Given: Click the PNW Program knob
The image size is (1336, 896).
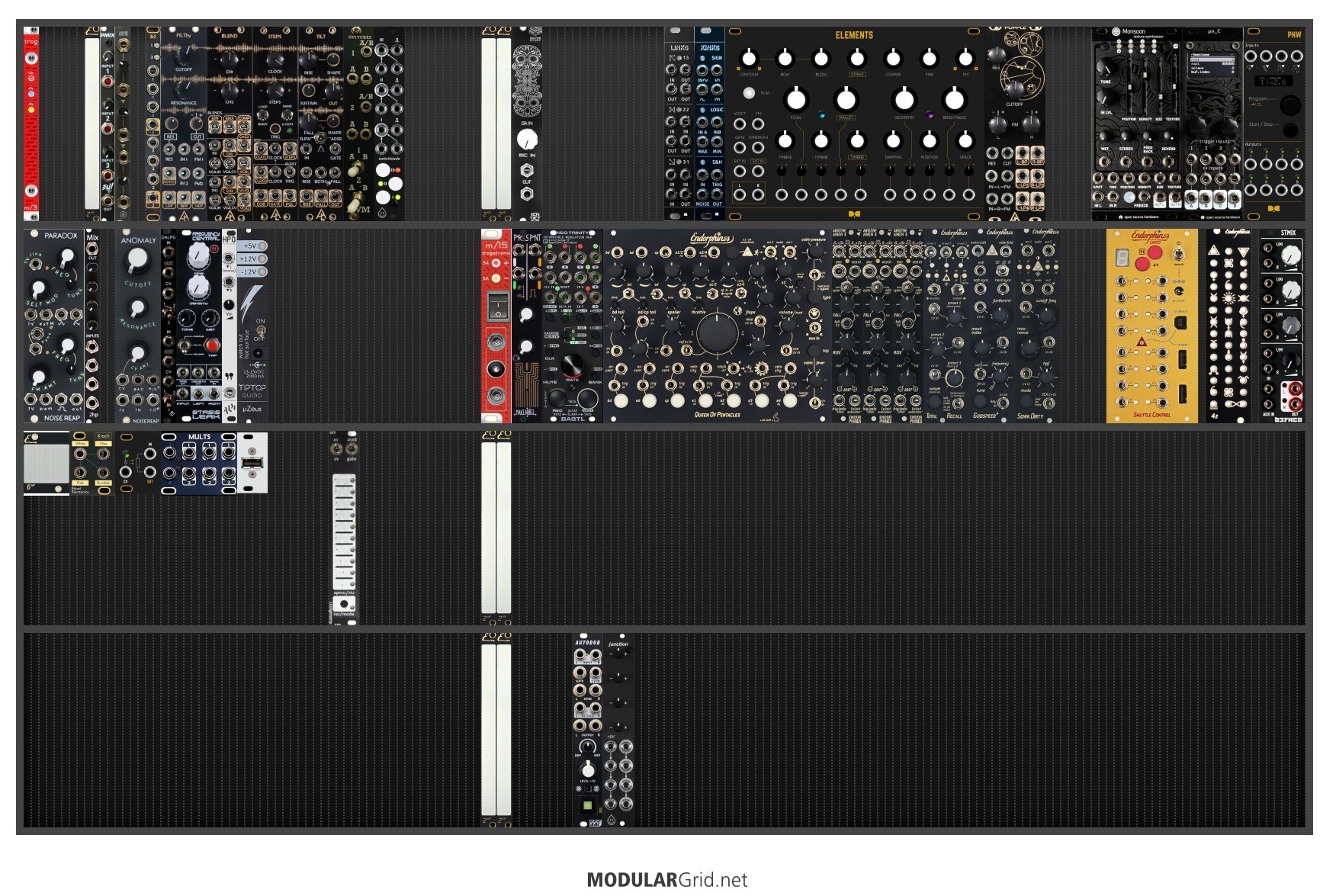Looking at the screenshot, I should pyautogui.click(x=1289, y=104).
